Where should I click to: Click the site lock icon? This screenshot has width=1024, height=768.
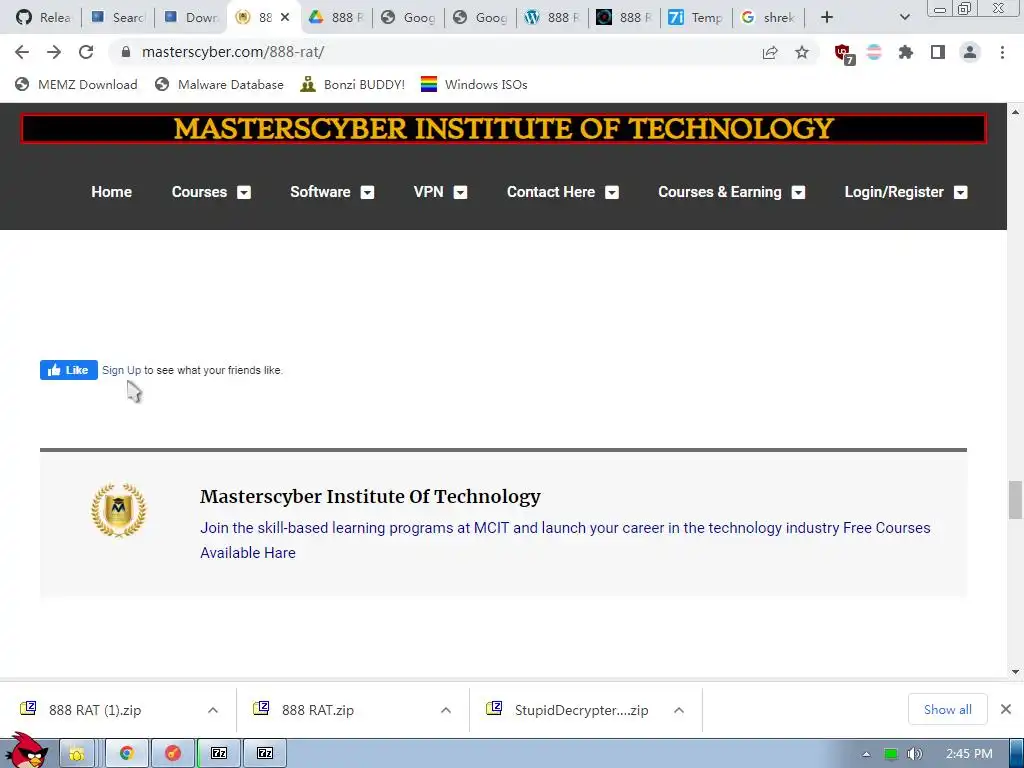(126, 52)
